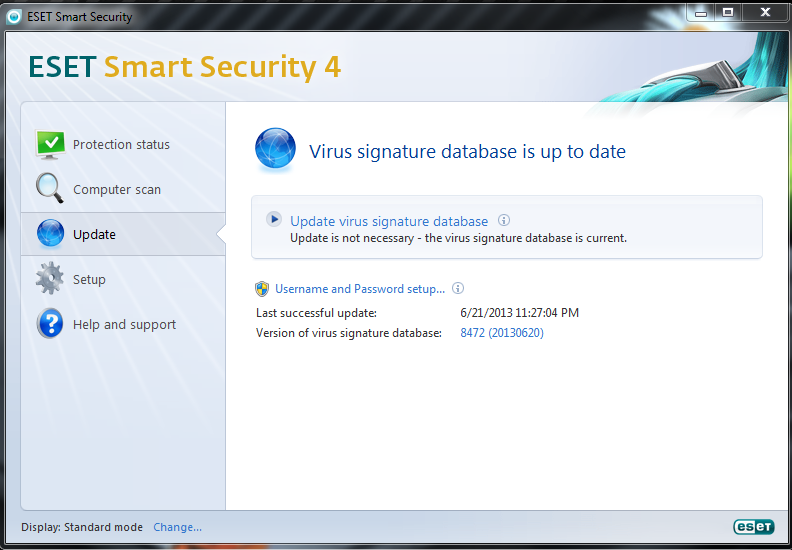
Task: Click the ESET logo in bottom corner
Action: tap(753, 527)
